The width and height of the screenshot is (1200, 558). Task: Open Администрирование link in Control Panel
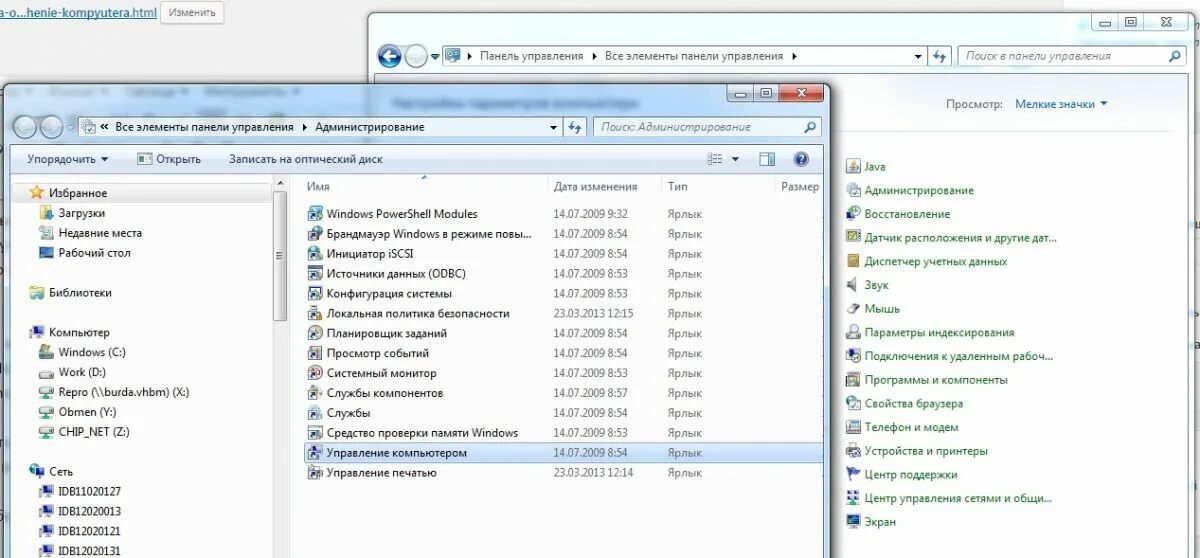tap(919, 190)
